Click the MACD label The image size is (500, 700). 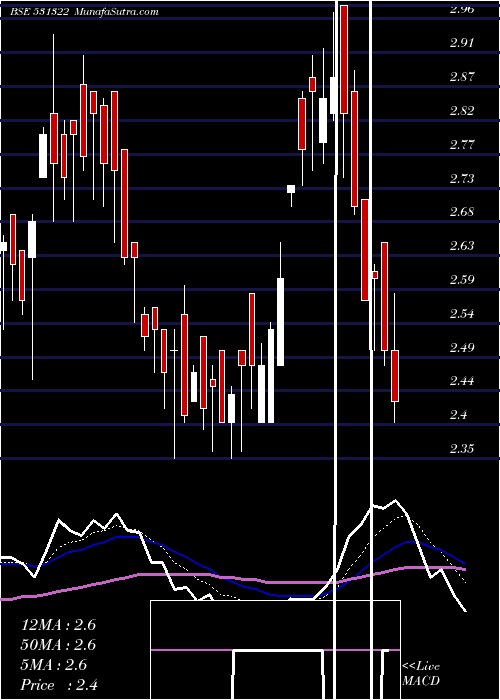[x=421, y=681]
